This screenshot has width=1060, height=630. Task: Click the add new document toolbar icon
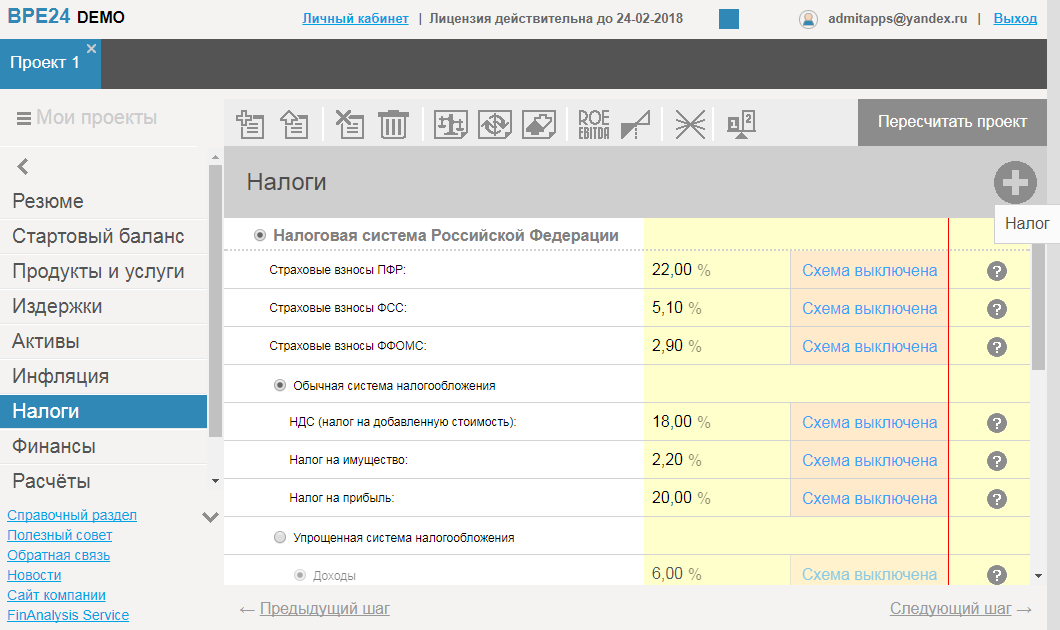click(x=250, y=124)
